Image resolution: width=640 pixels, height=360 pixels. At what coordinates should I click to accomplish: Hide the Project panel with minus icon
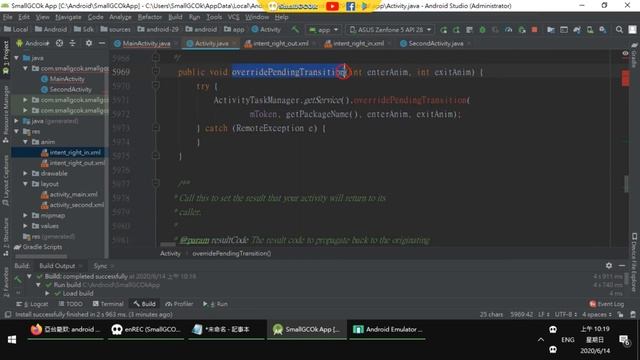(x=102, y=43)
